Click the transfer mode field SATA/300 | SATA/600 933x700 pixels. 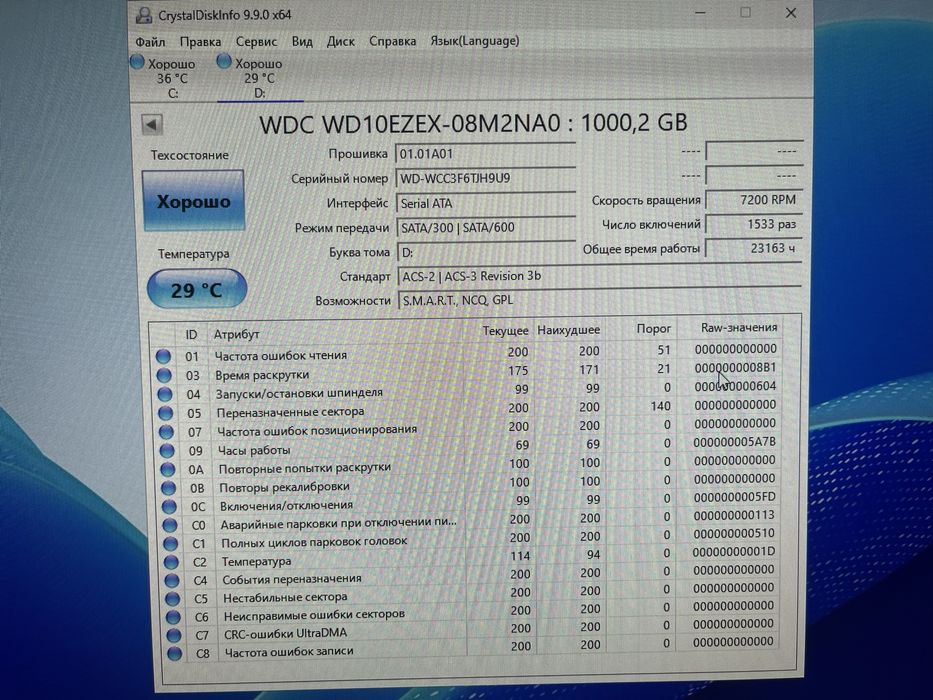[x=486, y=227]
